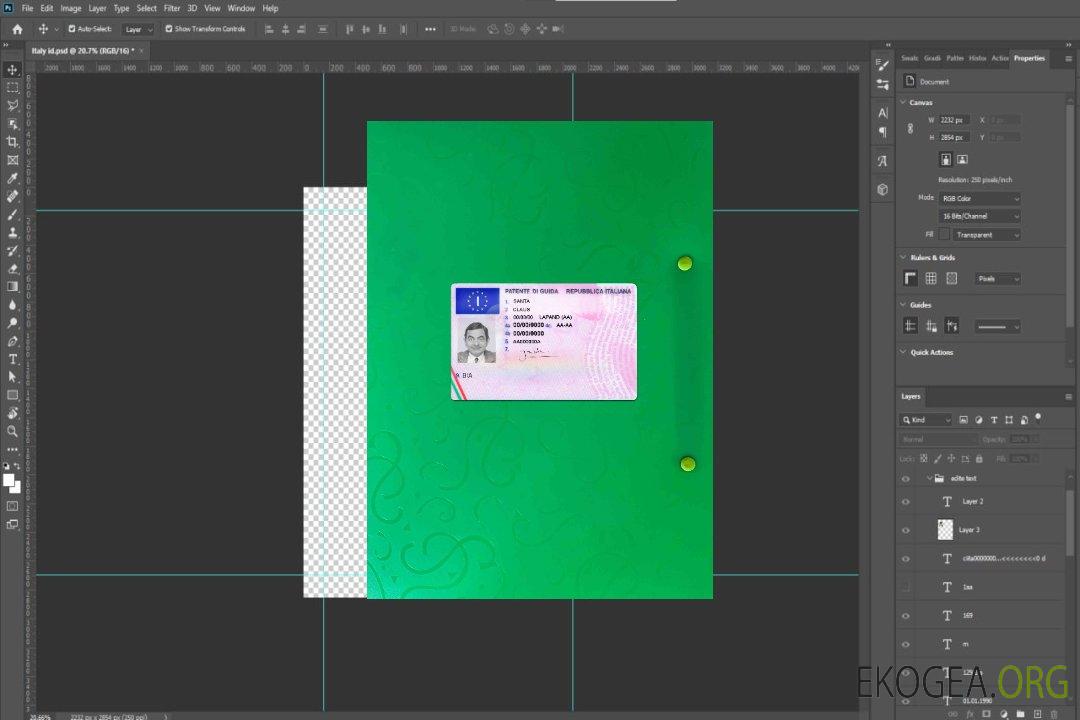
Task: Collapse the Canvas section
Action: point(903,102)
